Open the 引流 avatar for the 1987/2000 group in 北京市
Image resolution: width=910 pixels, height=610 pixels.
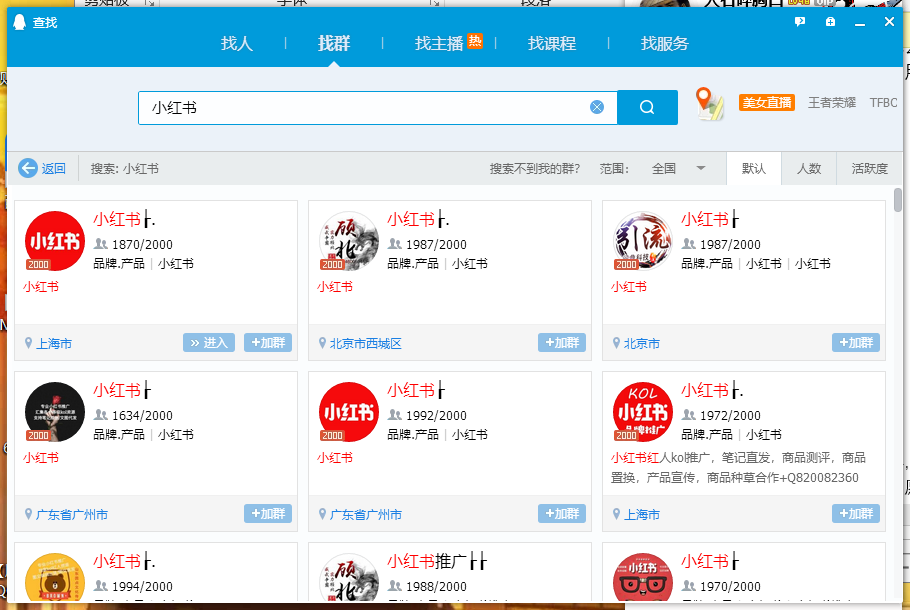coord(642,241)
